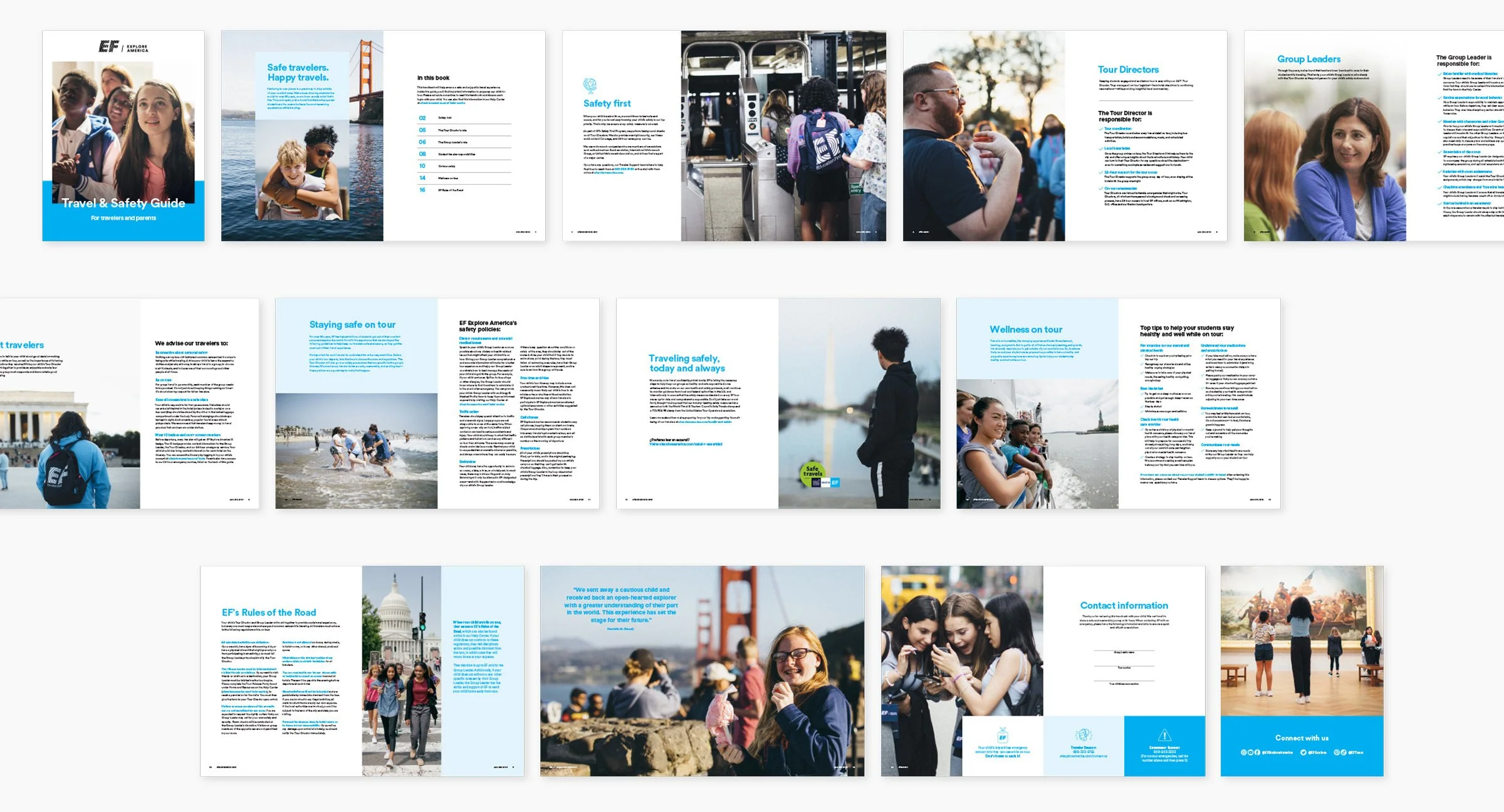Click the EF Explore America logo on cover
Viewport: 1504px width, 812px height.
(123, 47)
